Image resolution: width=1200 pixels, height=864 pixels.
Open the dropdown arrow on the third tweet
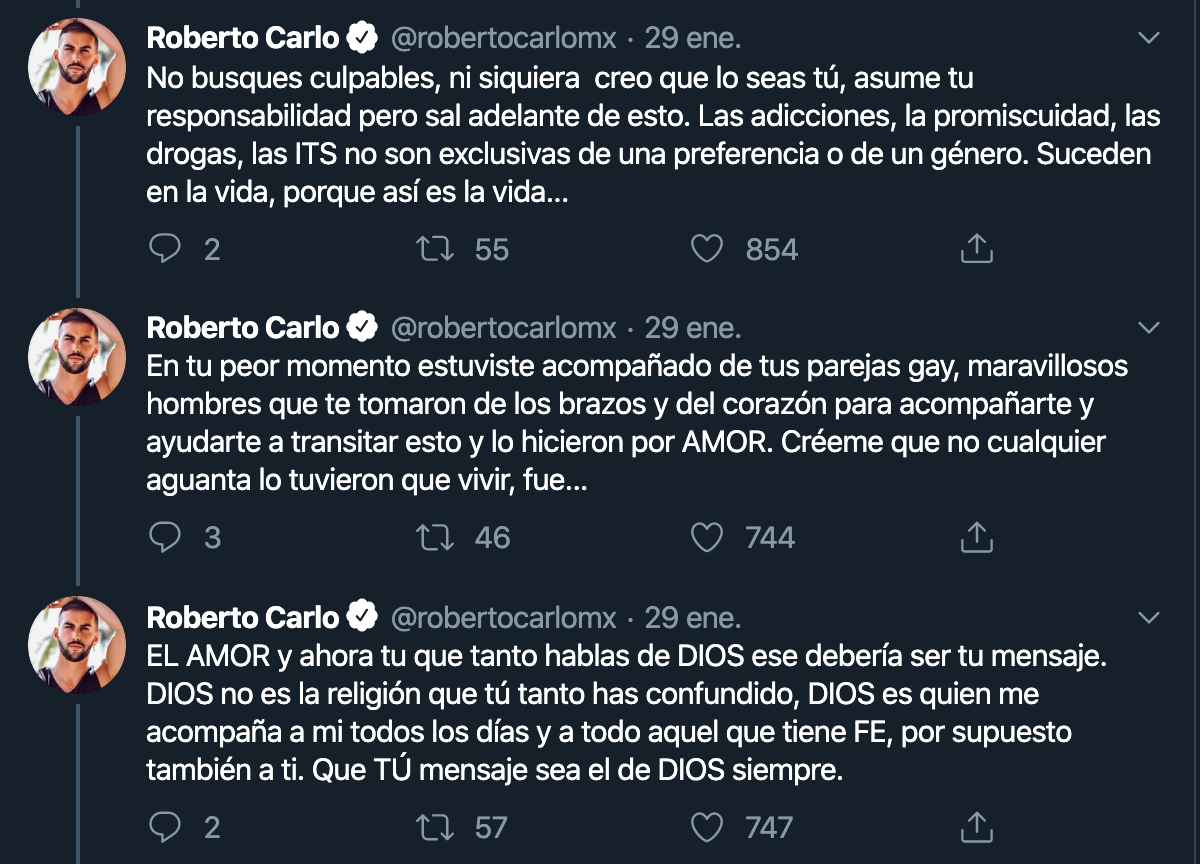point(1148,618)
